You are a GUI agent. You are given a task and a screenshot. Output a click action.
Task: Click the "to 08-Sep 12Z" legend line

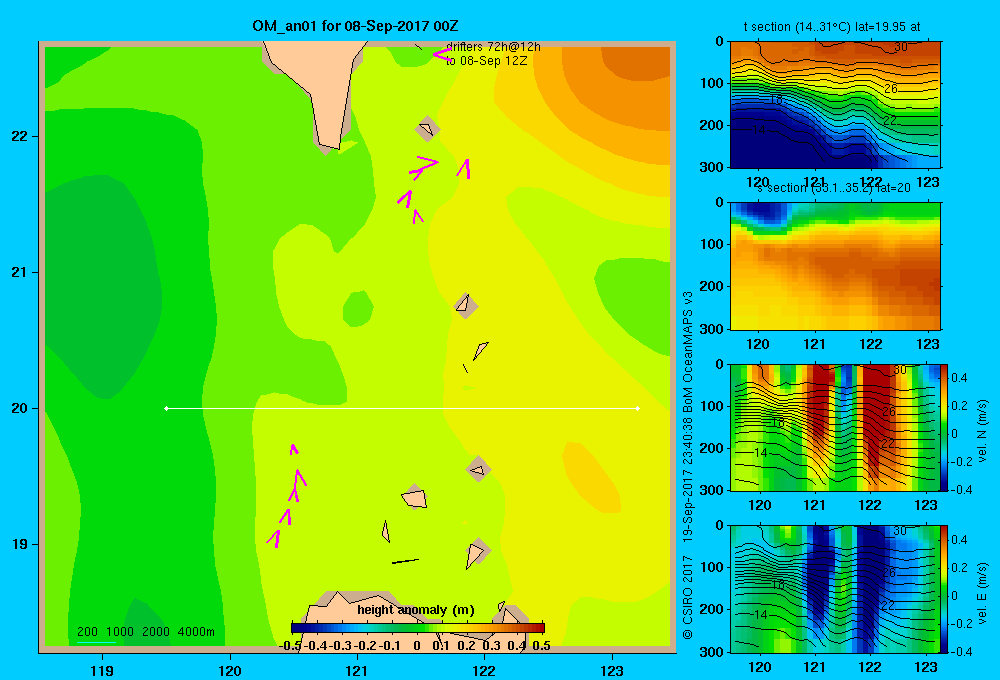pyautogui.click(x=487, y=61)
